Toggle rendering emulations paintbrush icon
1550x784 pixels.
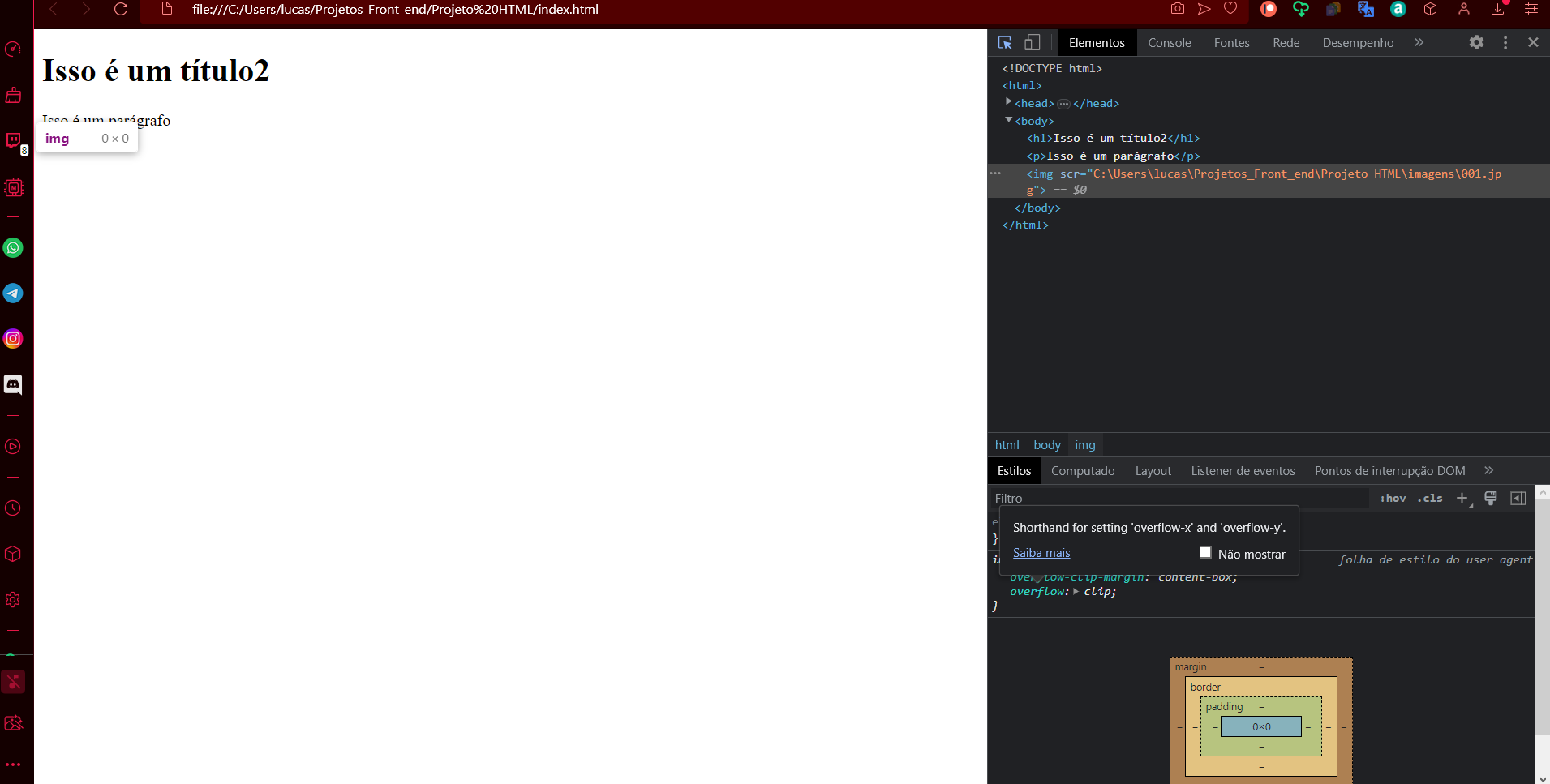click(1491, 498)
